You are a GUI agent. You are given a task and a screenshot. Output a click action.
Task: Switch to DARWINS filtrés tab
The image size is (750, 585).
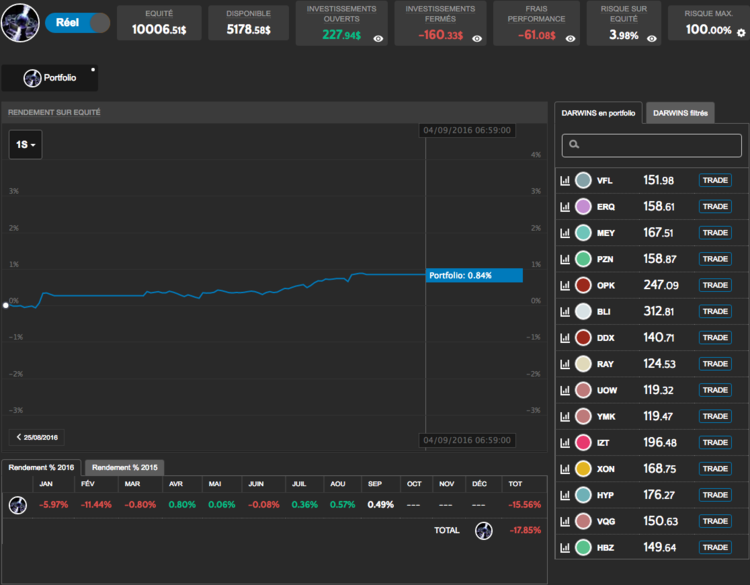pyautogui.click(x=680, y=113)
